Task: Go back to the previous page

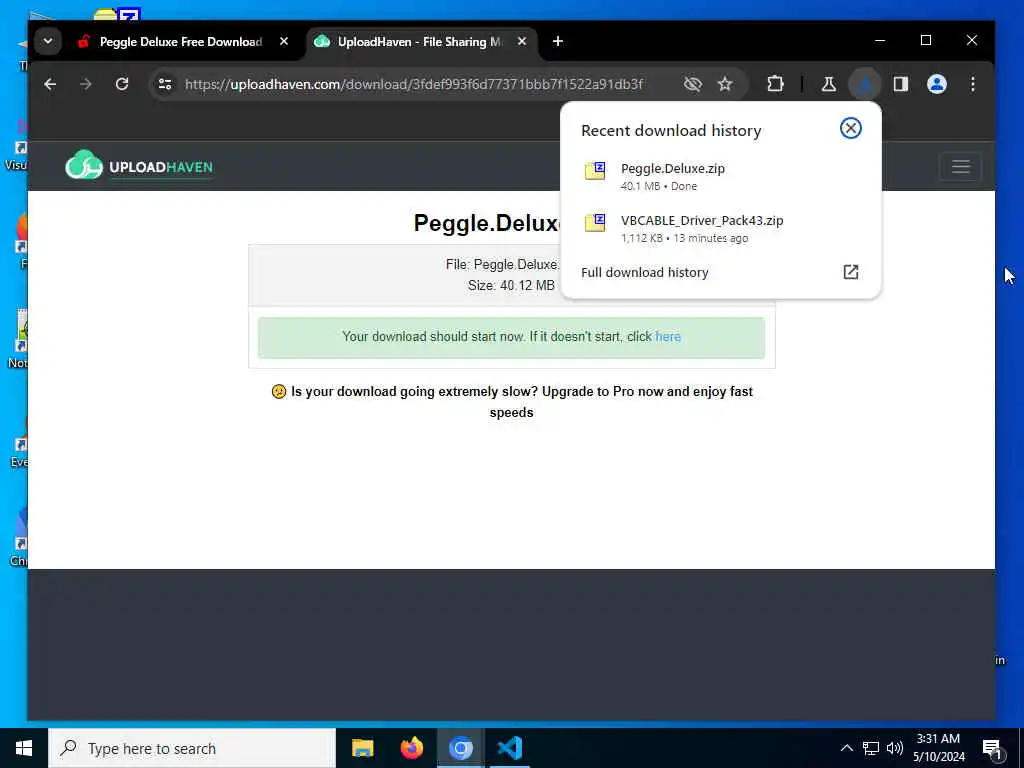Action: (50, 84)
